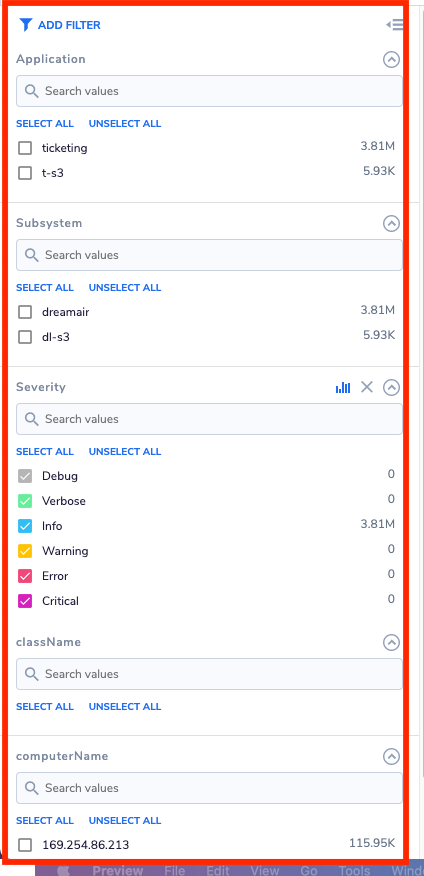Viewport: 424px width, 876px height.
Task: Check the ticketing application checkbox
Action: 25,148
